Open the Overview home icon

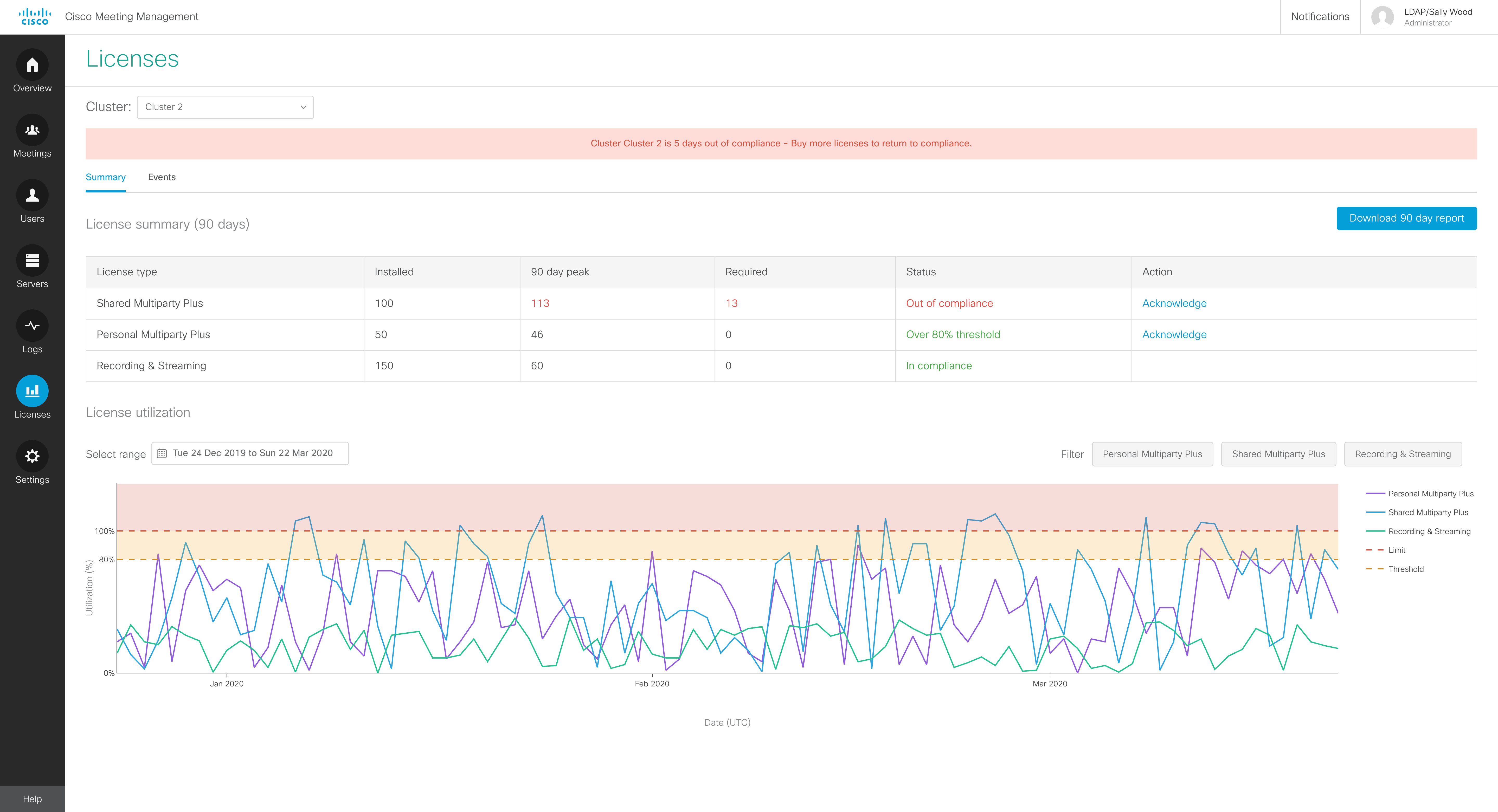[x=32, y=64]
